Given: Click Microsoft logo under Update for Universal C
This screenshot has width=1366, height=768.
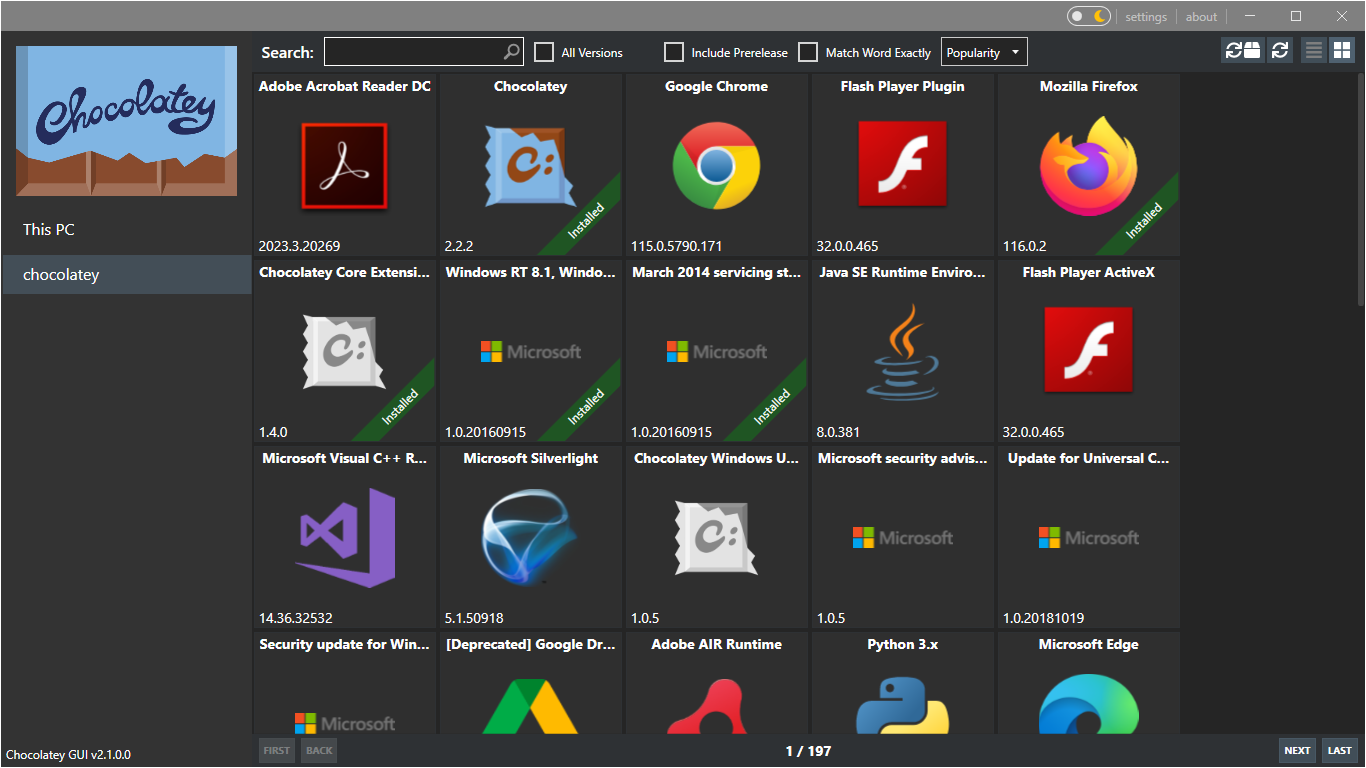Looking at the screenshot, I should pos(1088,538).
